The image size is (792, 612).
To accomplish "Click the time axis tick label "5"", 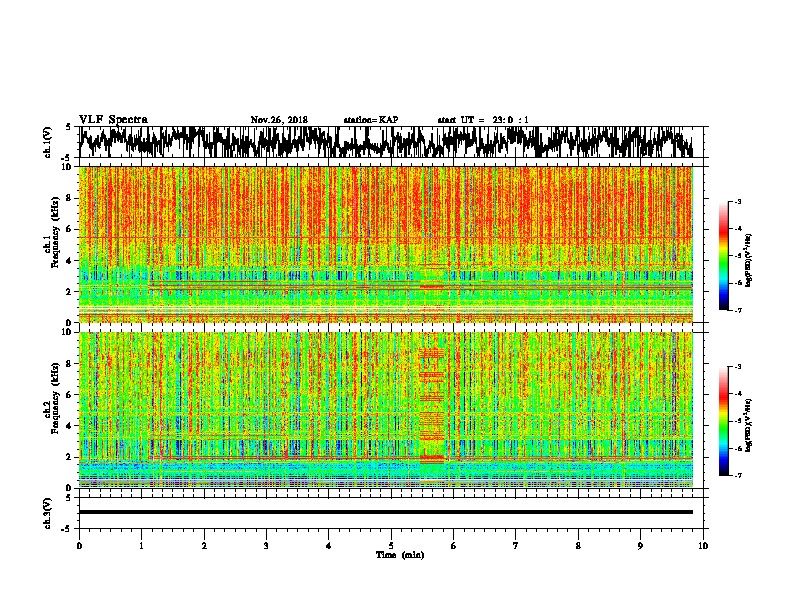I will pos(391,546).
